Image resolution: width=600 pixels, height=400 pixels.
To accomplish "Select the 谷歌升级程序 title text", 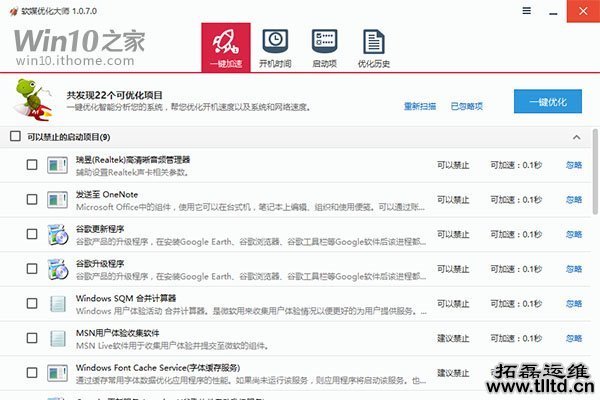I will (x=100, y=264).
